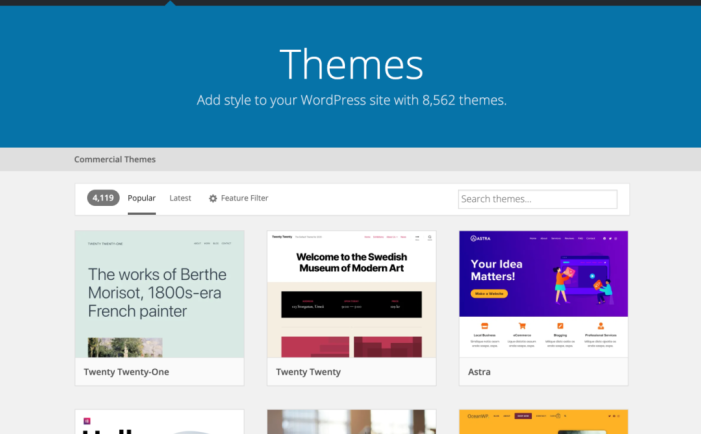Click the Professional Services icon in Astra preview
This screenshot has width=701, height=434.
(602, 327)
